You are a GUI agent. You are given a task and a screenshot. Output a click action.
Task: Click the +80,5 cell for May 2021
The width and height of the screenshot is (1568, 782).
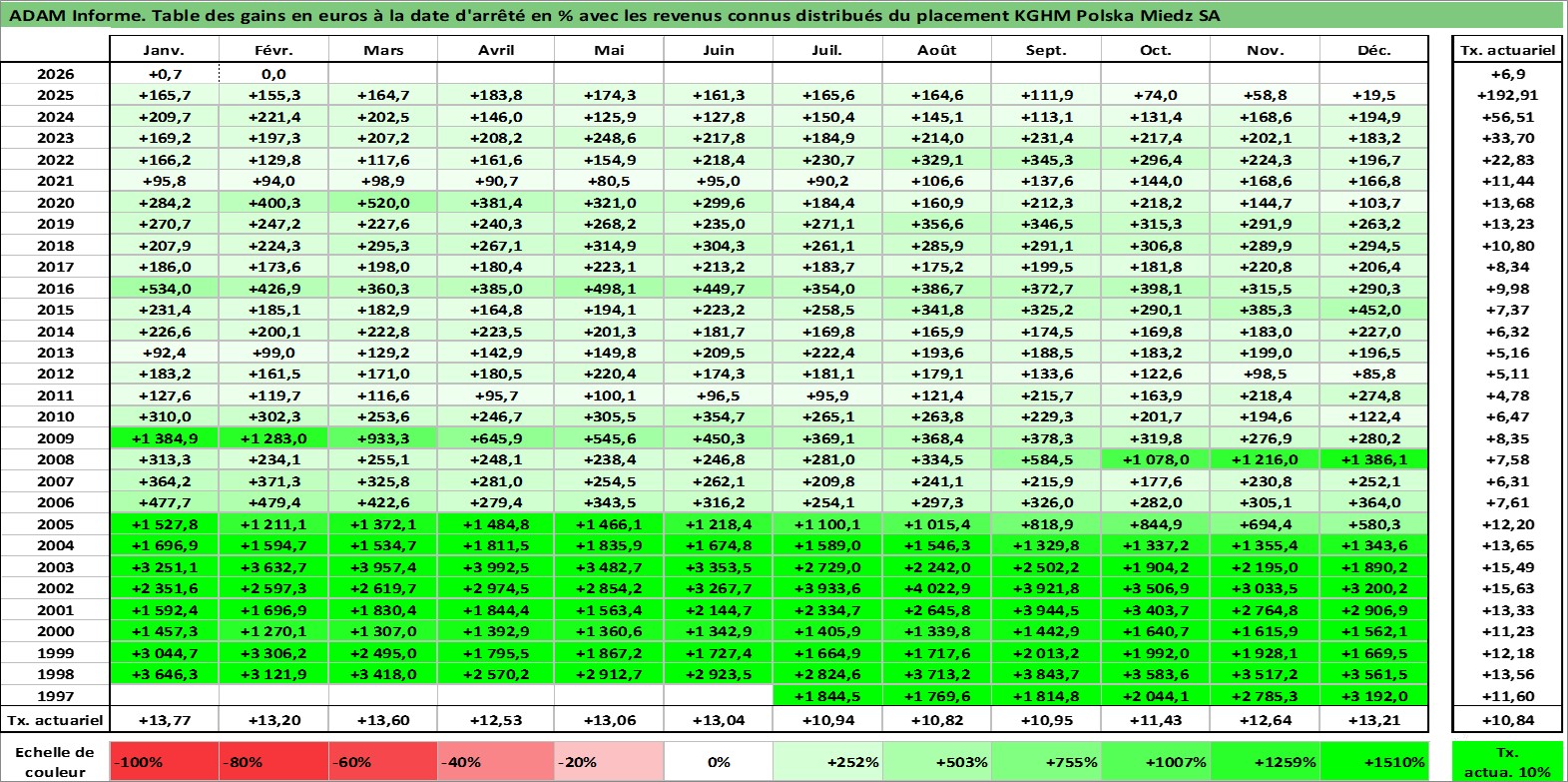(x=609, y=181)
